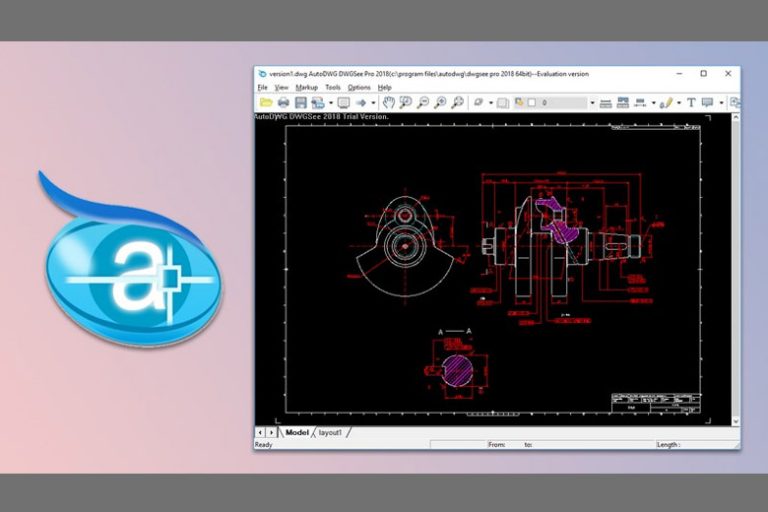
Task: Select the comment callout bubble tool
Action: tap(707, 102)
